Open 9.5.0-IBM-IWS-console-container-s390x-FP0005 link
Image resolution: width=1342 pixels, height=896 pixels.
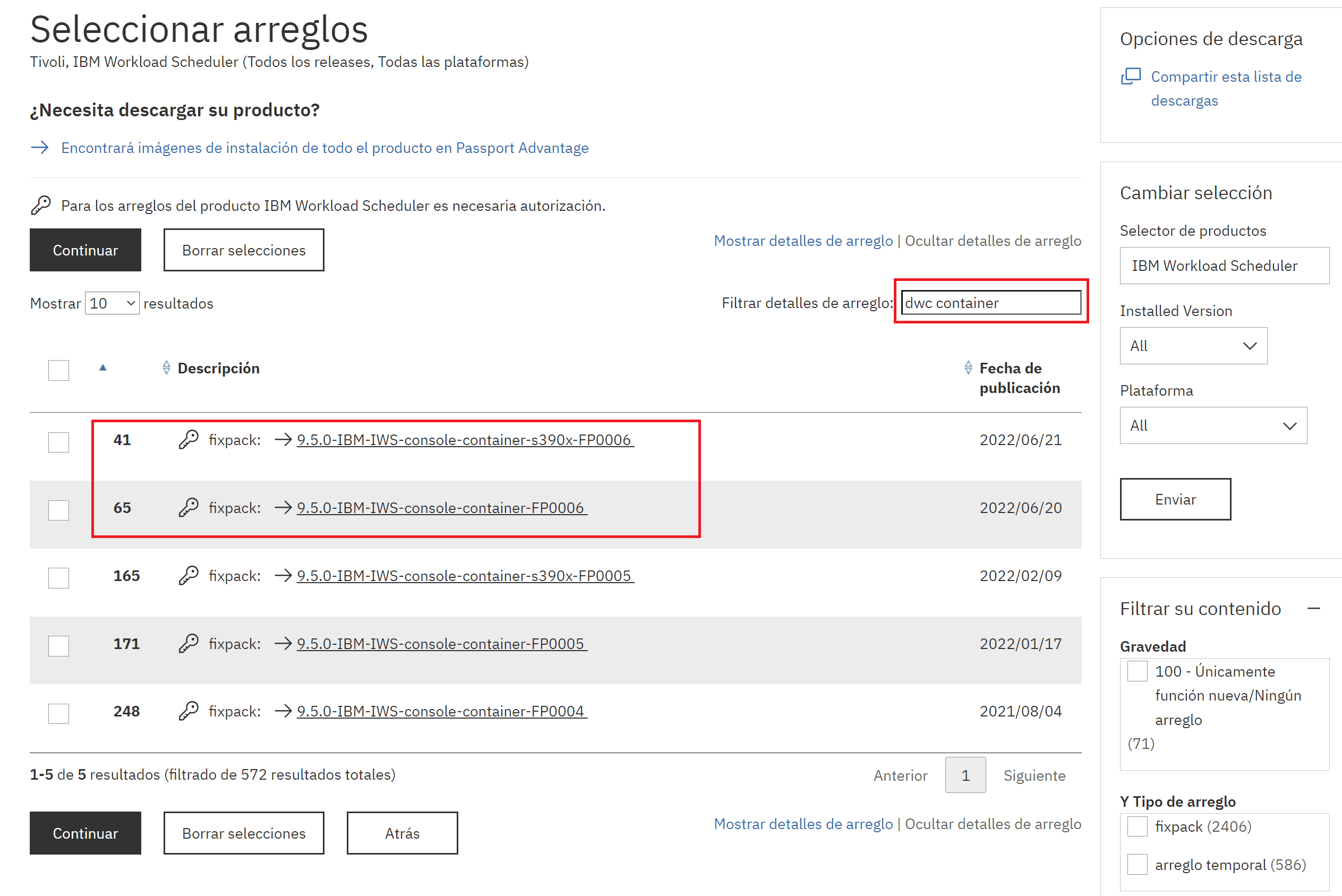465,575
